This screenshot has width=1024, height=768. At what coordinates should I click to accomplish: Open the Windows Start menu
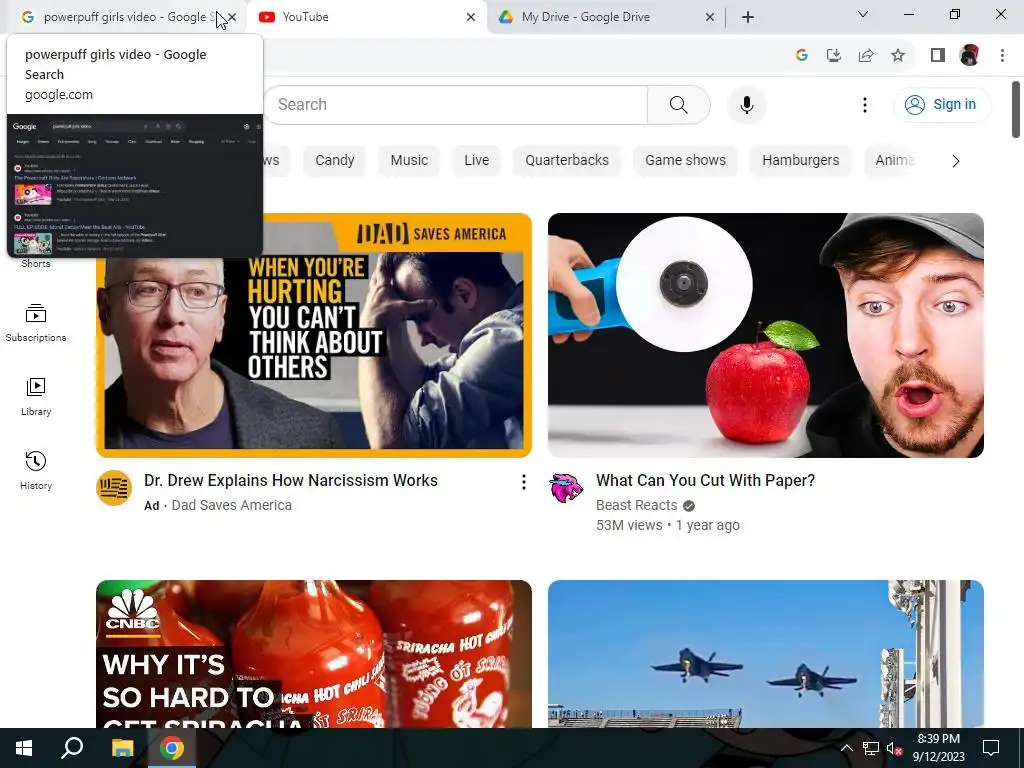24,748
